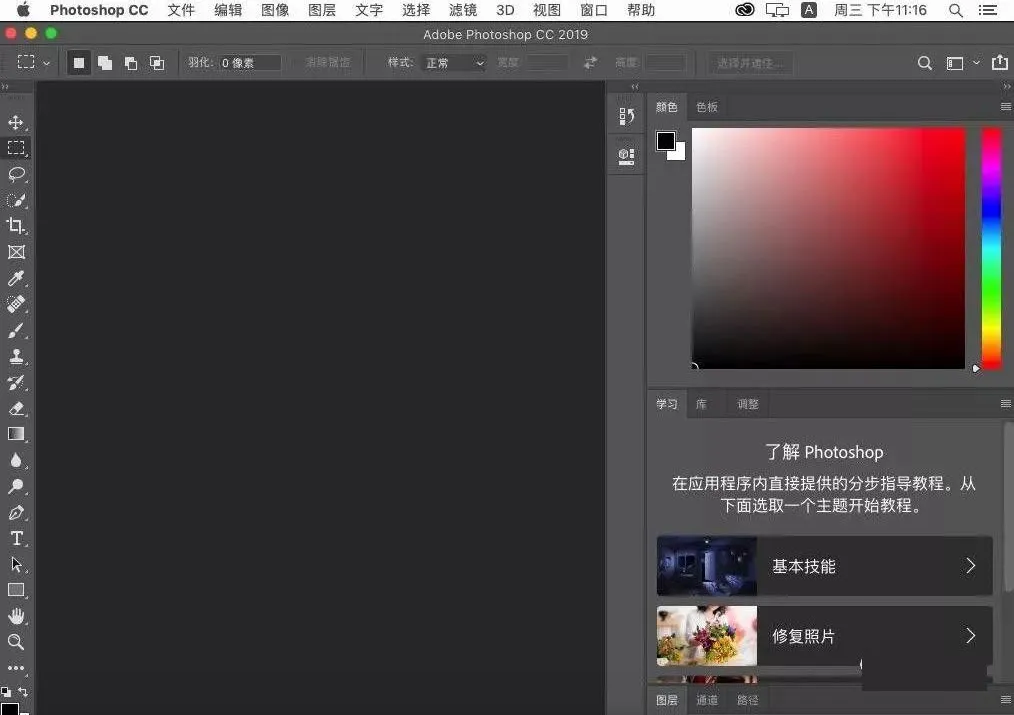Open the Properties panel icon

tap(626, 156)
